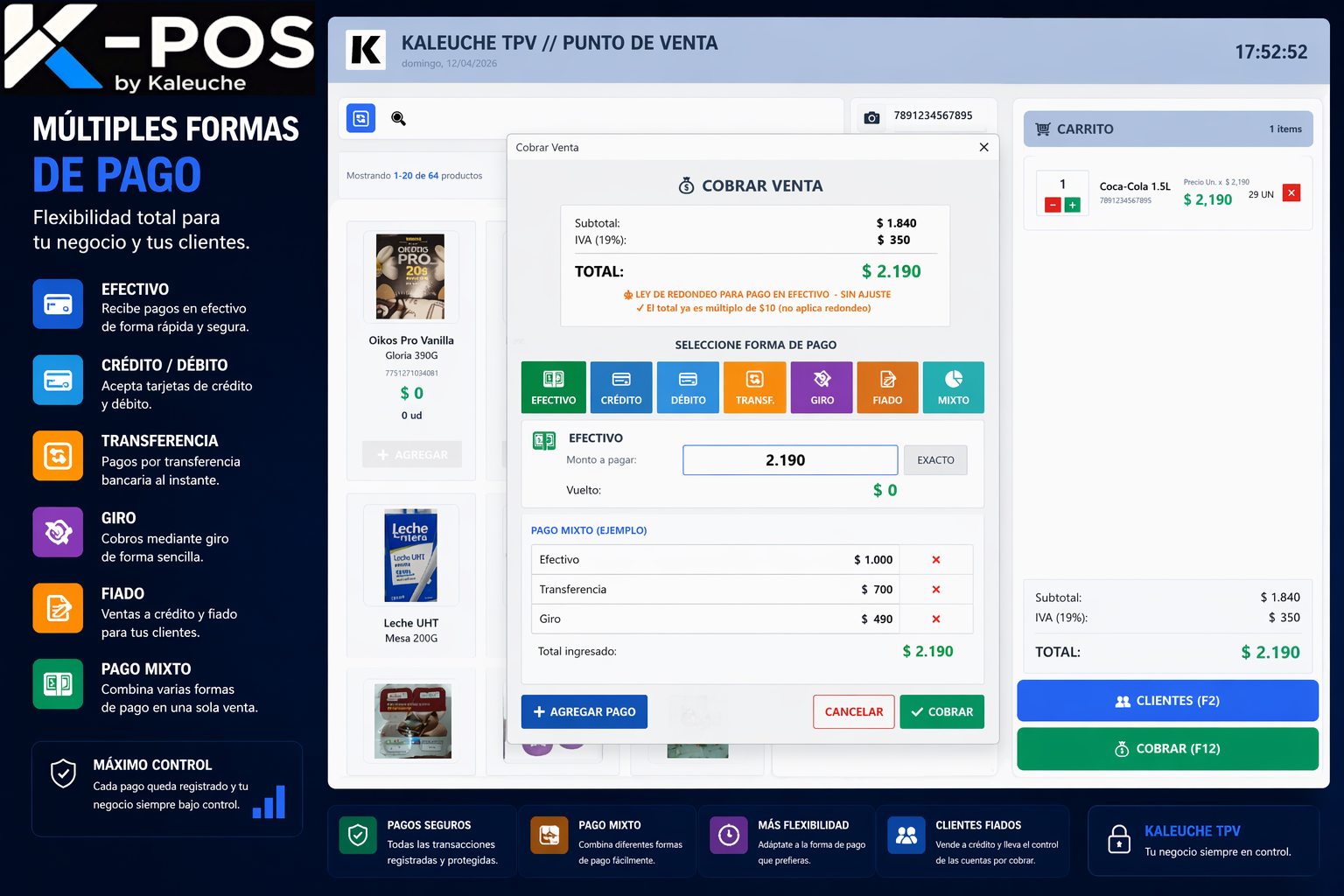Select FIADO payment method
Image resolution: width=1344 pixels, height=896 pixels.
(887, 387)
